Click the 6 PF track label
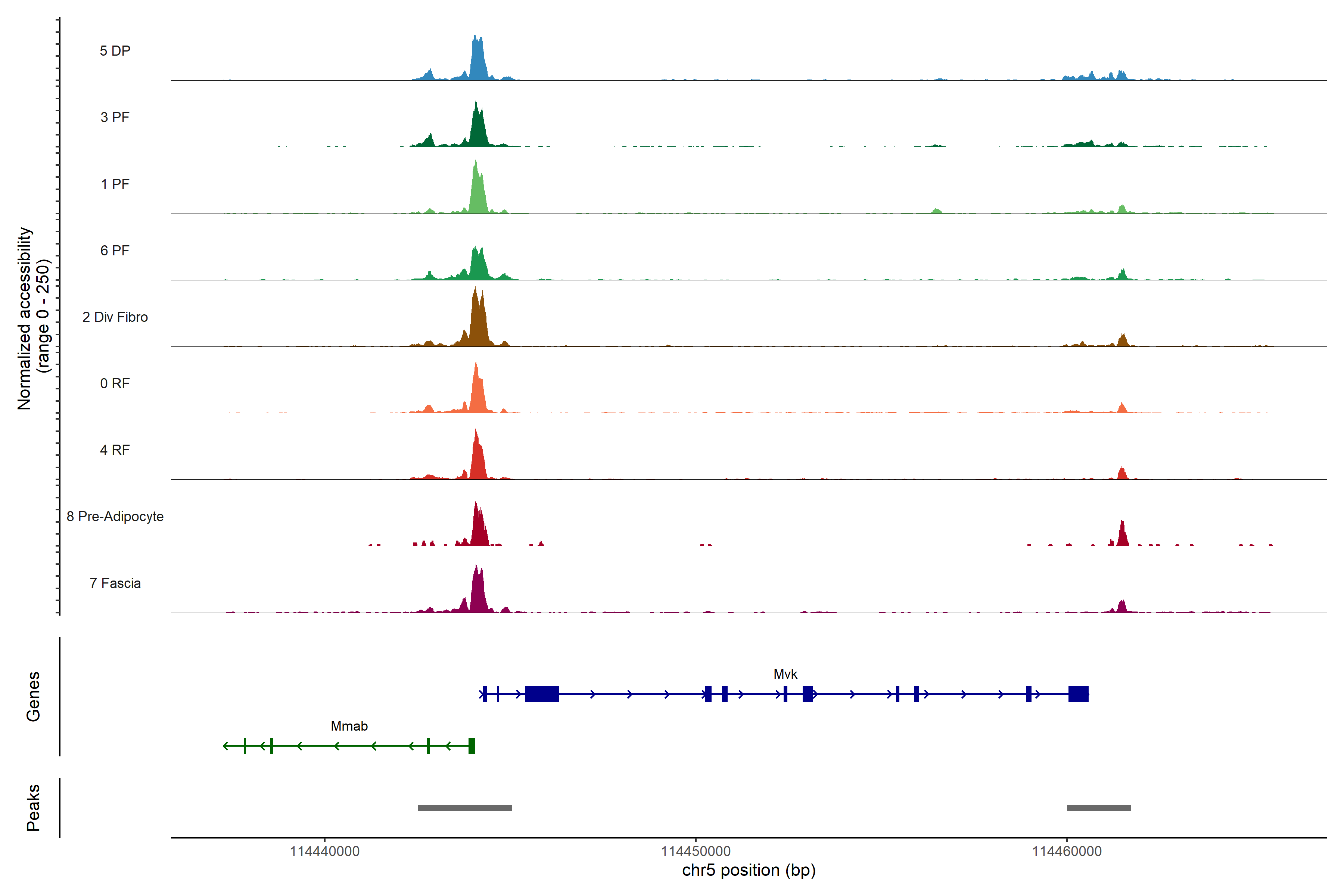The width and height of the screenshot is (1344, 896). tap(115, 250)
